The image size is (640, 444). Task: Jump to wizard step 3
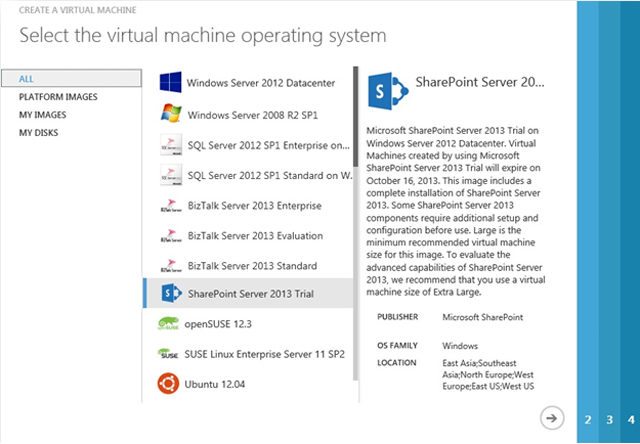609,420
